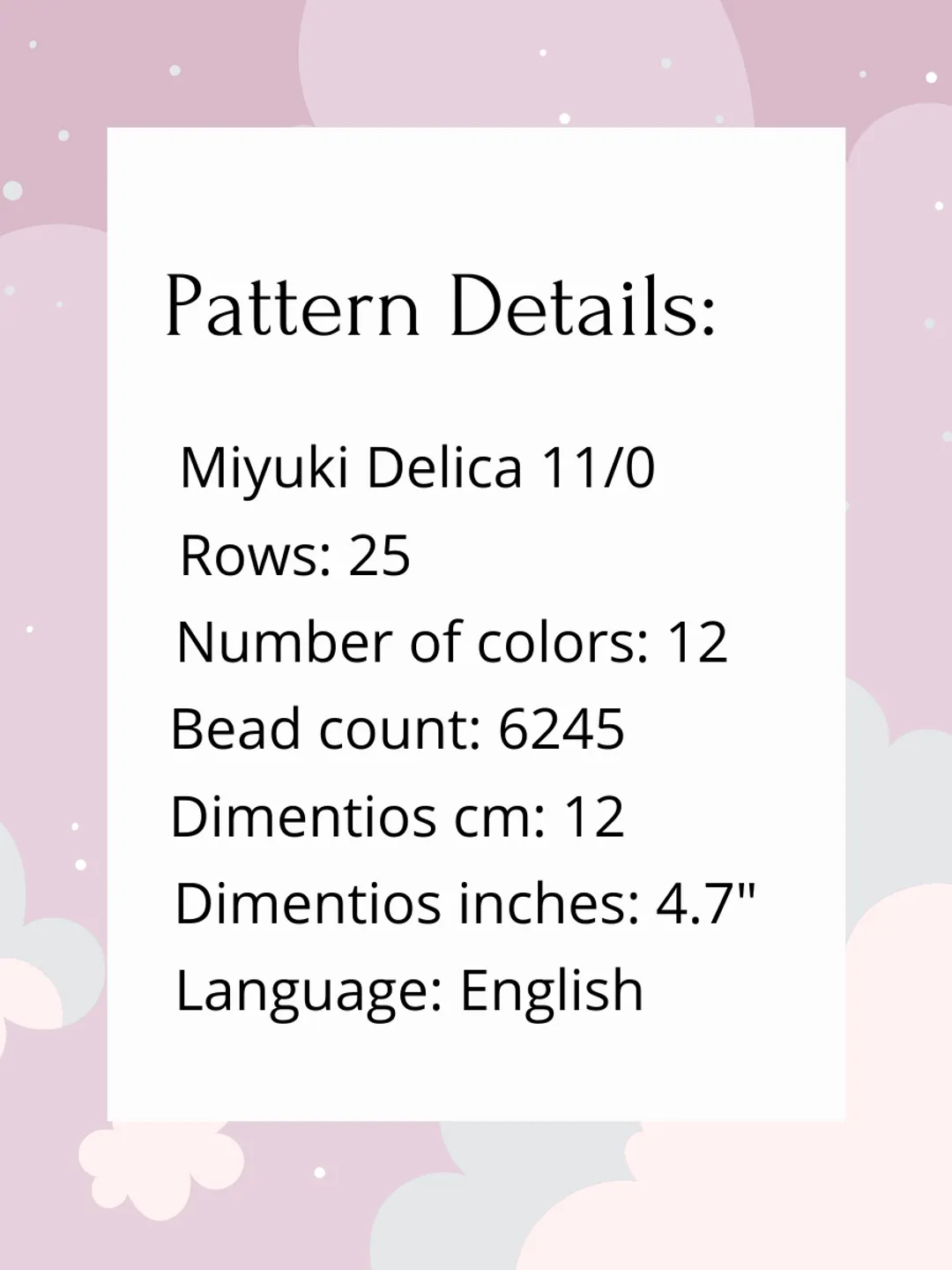Click the pink background above the white card

tap(476, 62)
